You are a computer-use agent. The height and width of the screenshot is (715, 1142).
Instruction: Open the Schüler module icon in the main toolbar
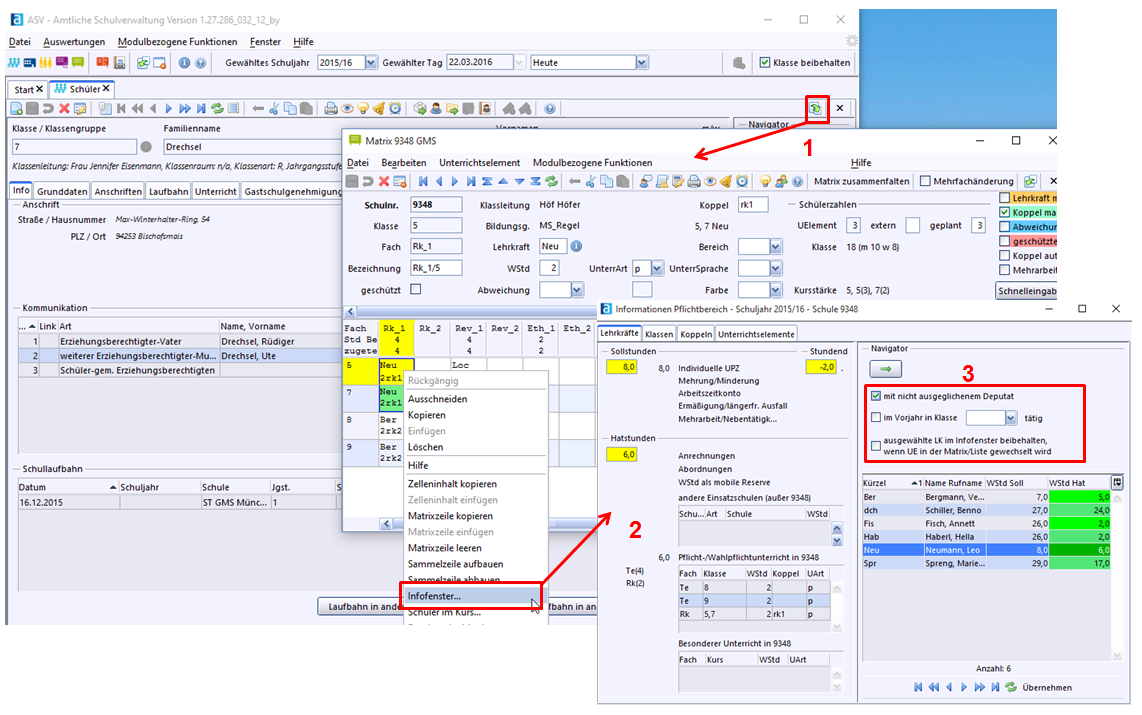coord(14,63)
